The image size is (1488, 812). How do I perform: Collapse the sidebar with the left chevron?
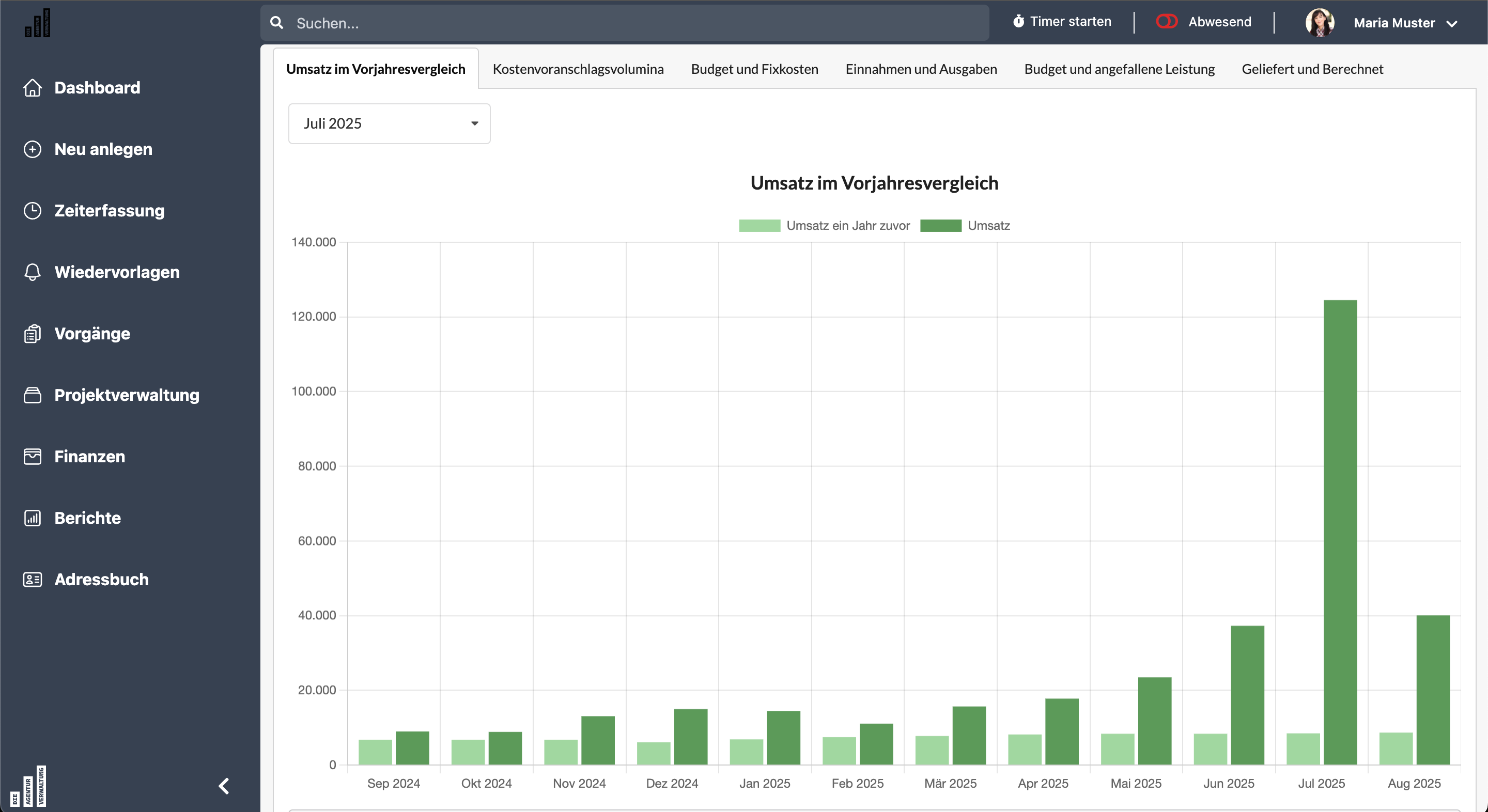tap(224, 786)
